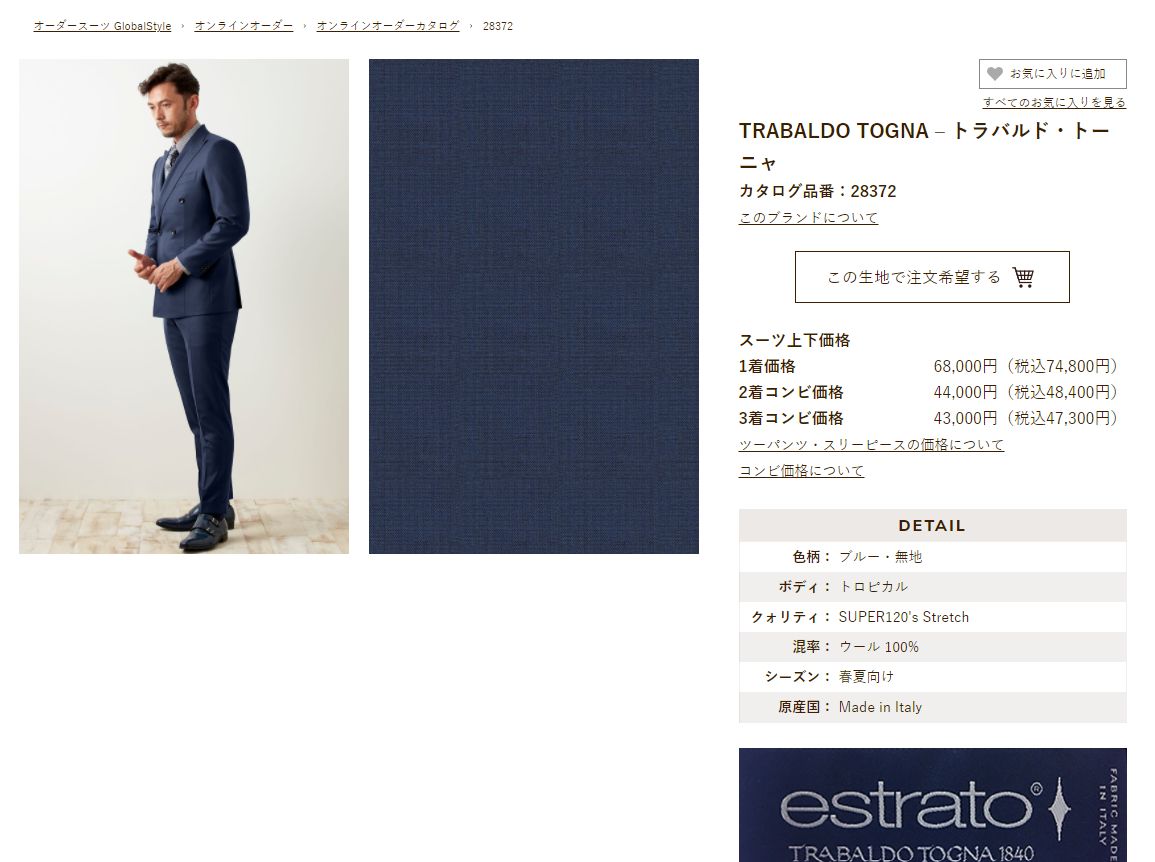Click the DETAIL section header

pos(933,525)
